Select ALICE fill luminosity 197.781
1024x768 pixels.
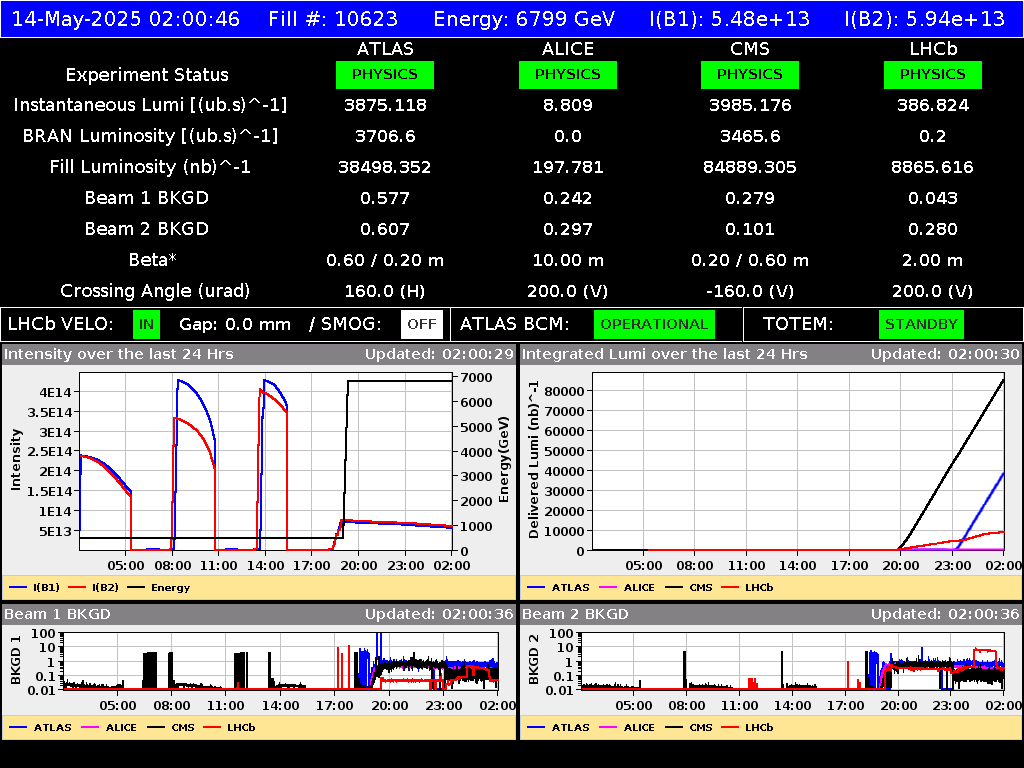[x=568, y=167]
